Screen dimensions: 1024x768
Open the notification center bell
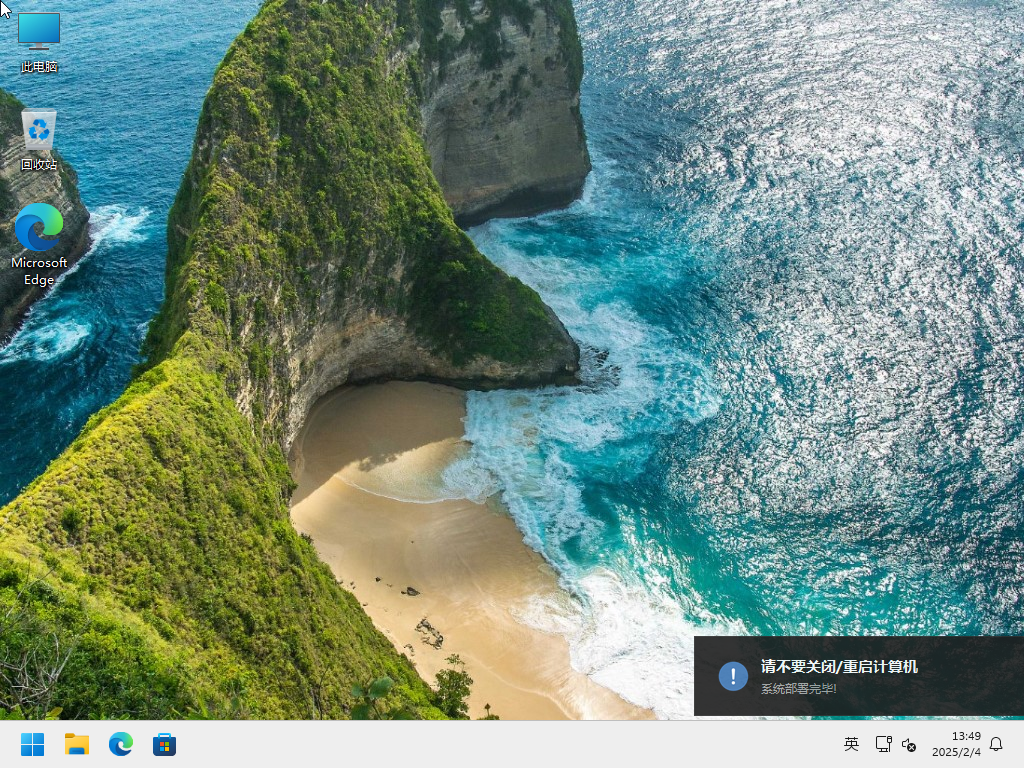pyautogui.click(x=996, y=744)
